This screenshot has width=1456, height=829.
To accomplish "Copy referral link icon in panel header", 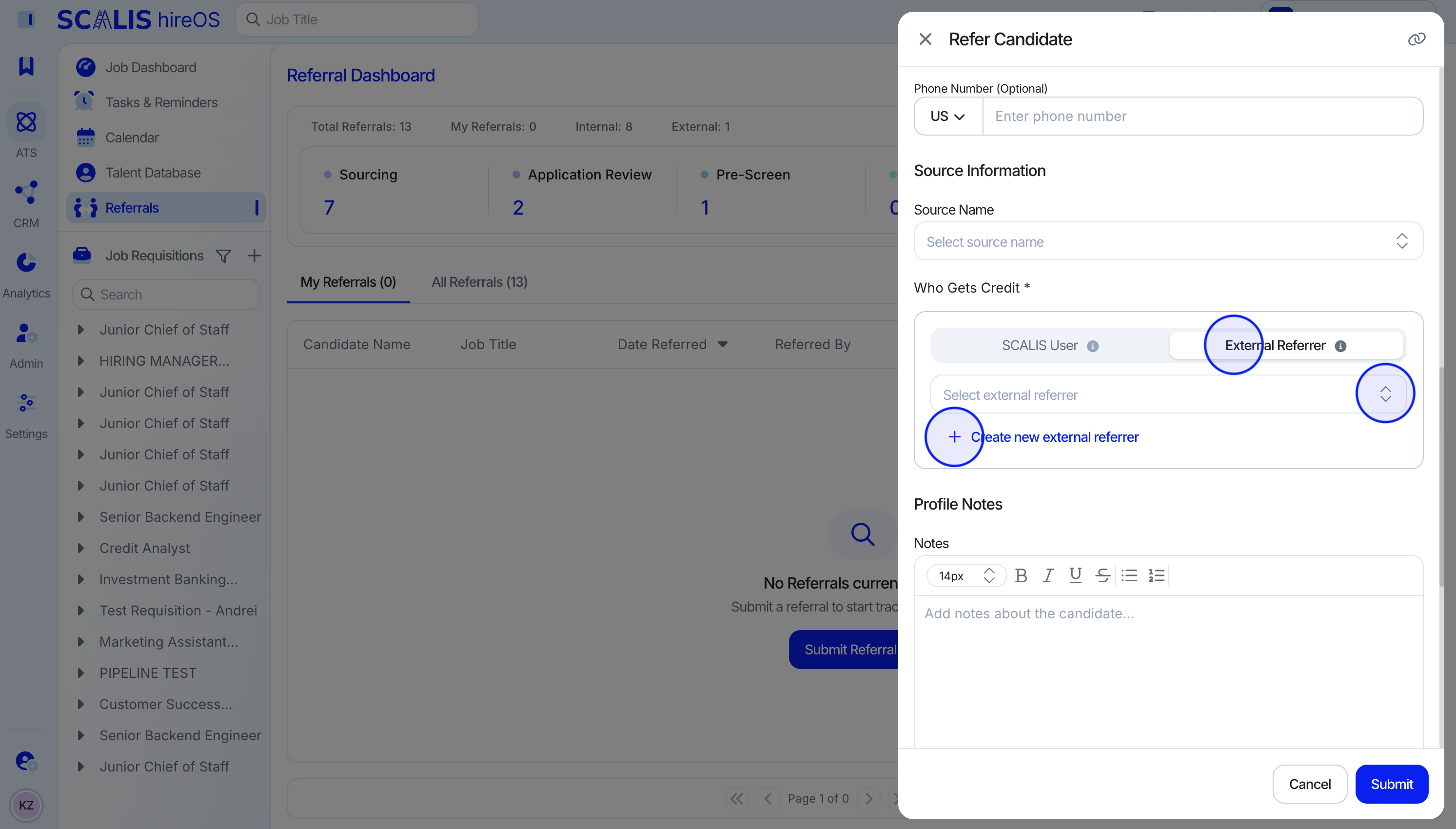I will (x=1416, y=39).
